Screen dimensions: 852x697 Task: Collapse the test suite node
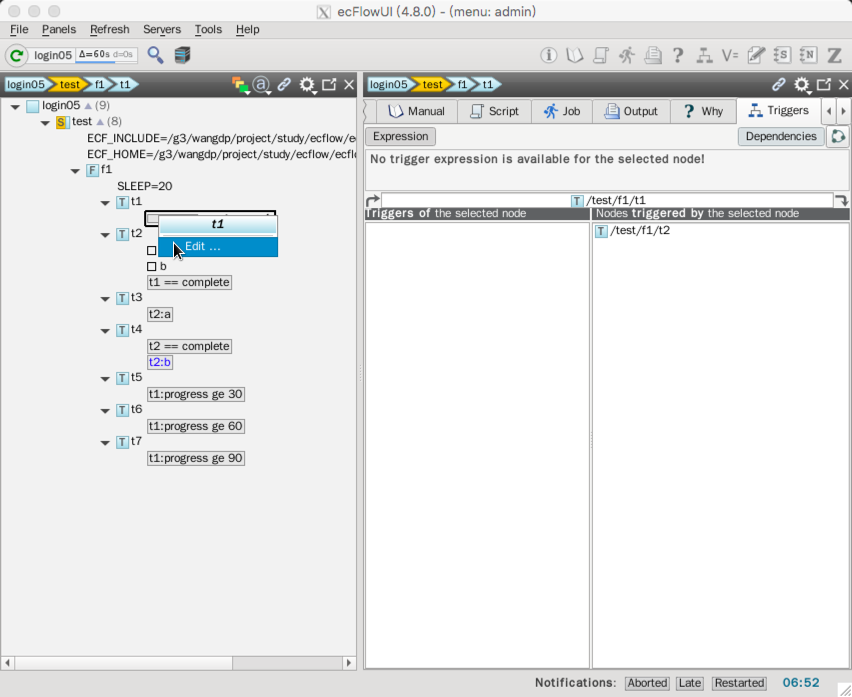tap(45, 122)
